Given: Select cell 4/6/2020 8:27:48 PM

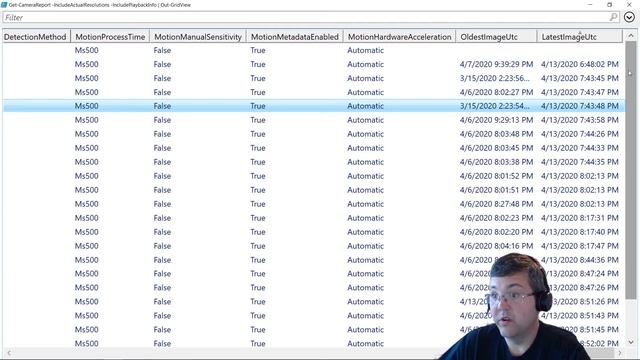Looking at the screenshot, I should click(x=496, y=204).
